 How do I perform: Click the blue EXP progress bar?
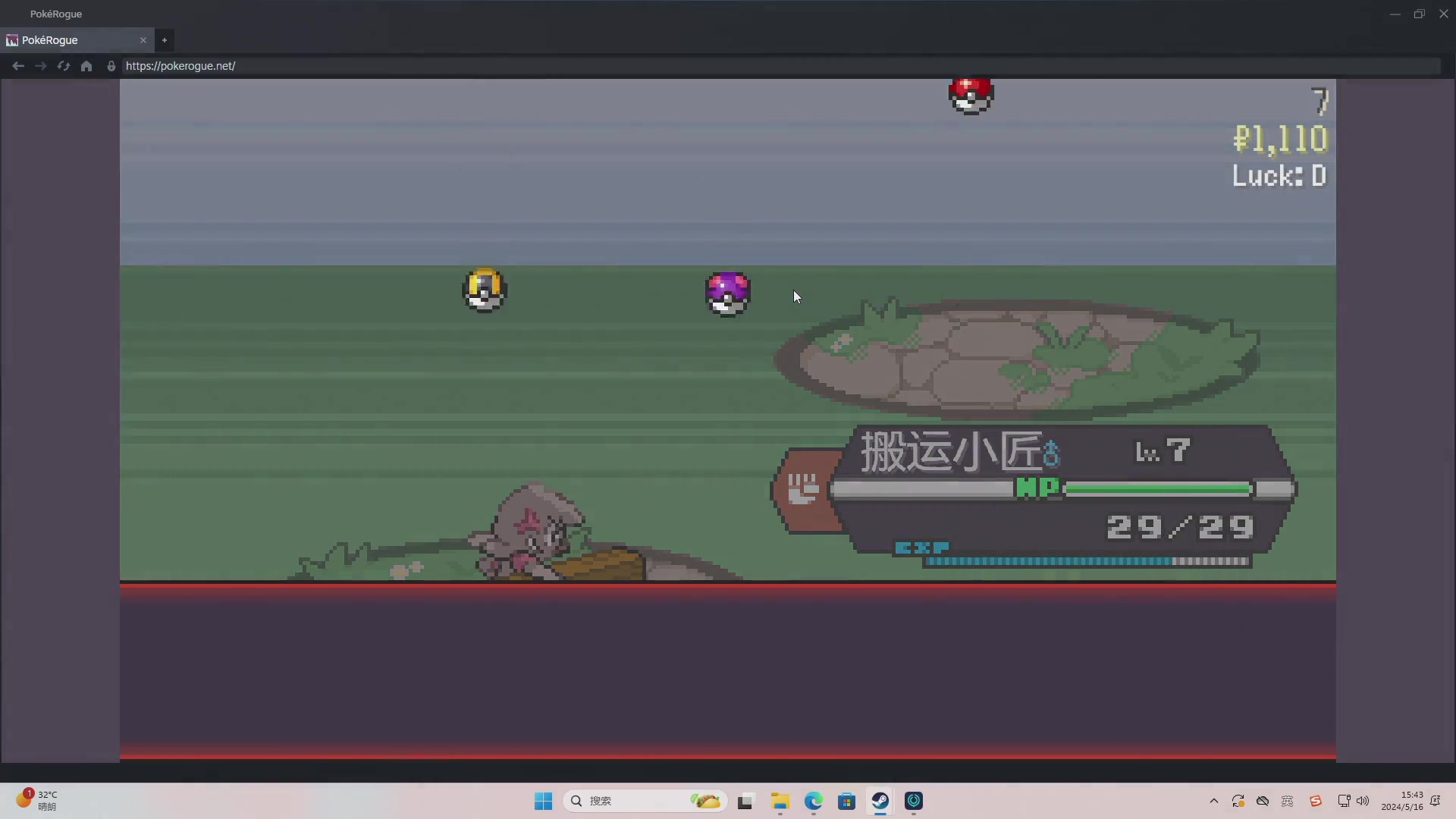coord(1087,562)
